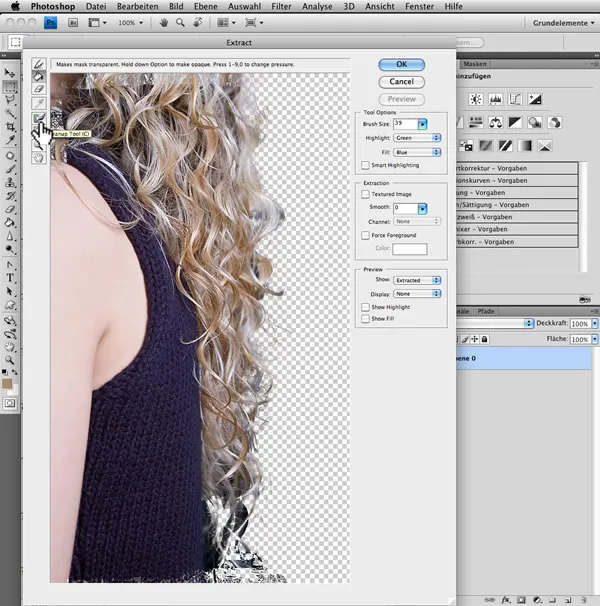The width and height of the screenshot is (600, 606).
Task: Open the Highlight color dropdown
Action: pos(417,138)
